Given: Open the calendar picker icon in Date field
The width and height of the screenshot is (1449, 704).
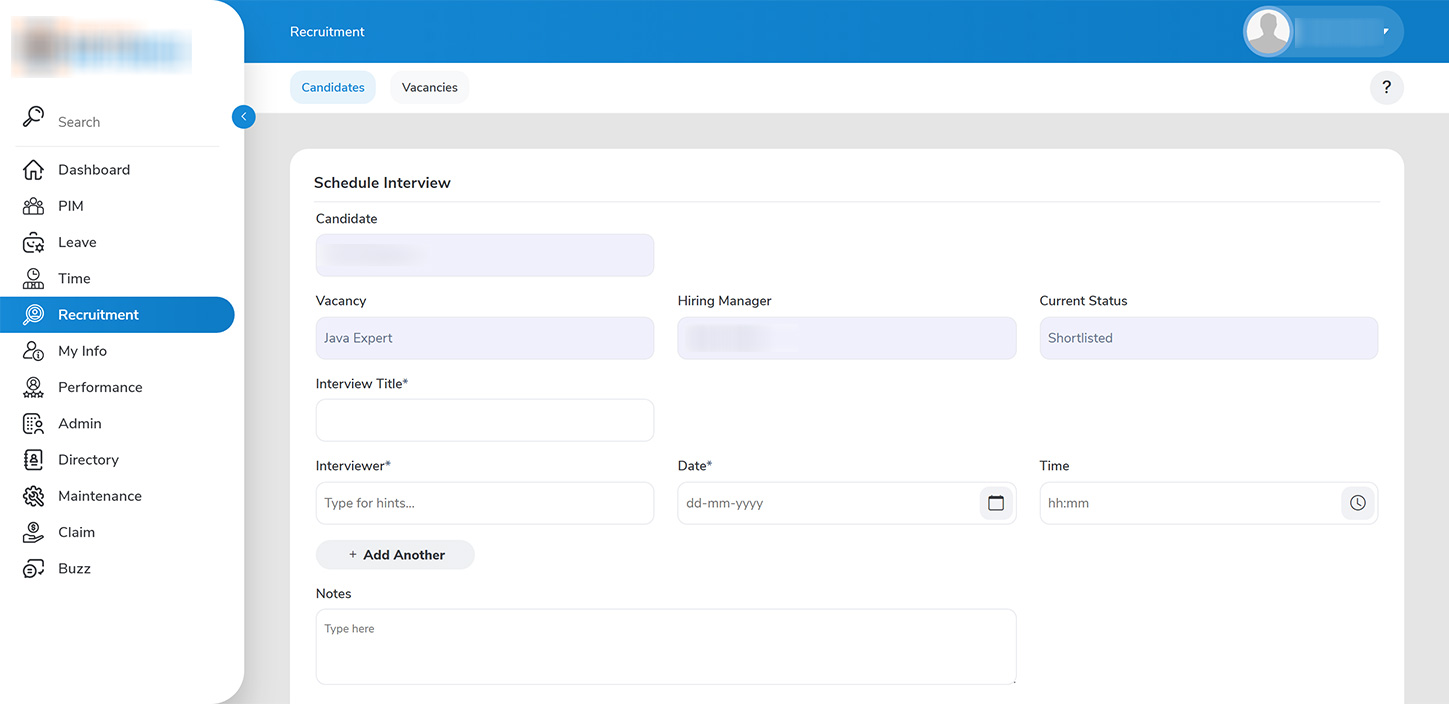Looking at the screenshot, I should click(x=995, y=503).
